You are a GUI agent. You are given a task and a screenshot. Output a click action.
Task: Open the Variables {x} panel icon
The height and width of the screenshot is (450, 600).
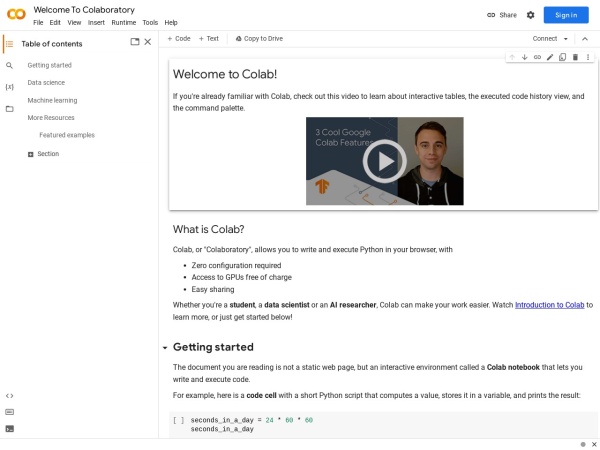(10, 87)
